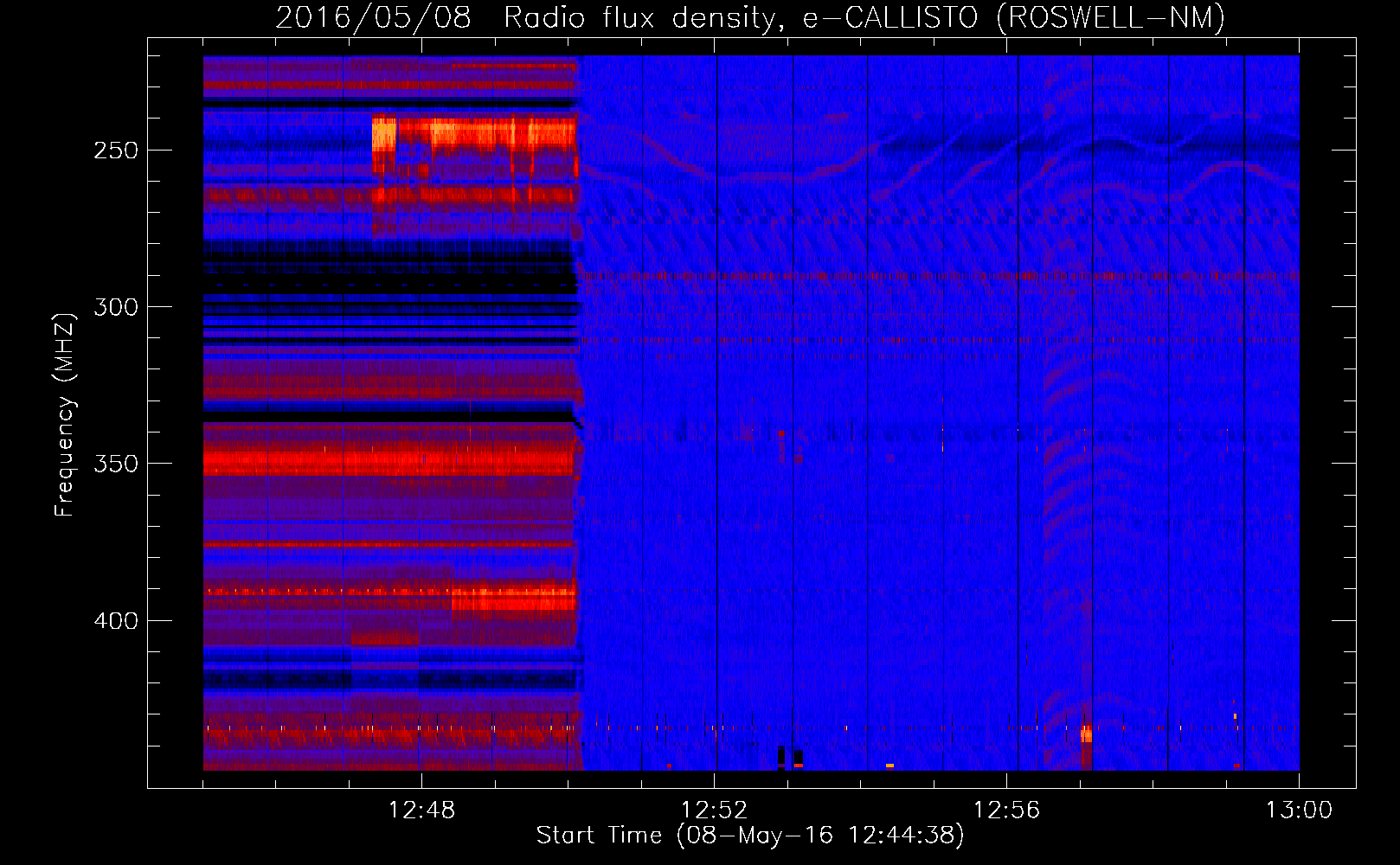Click the 350 frequency tick label
This screenshot has height=865, width=1400.
(x=116, y=464)
